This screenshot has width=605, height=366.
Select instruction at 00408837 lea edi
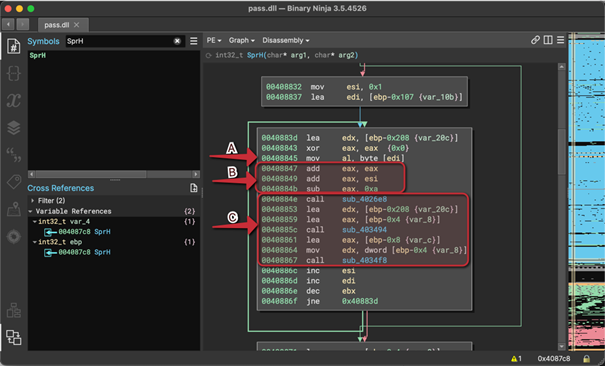(364, 97)
